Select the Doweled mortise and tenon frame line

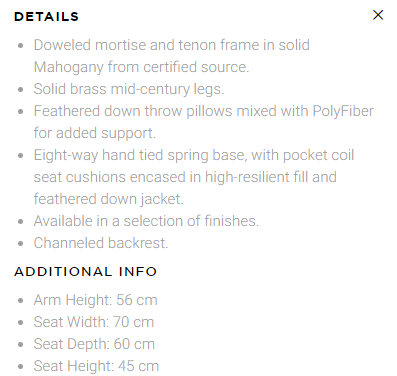click(x=172, y=45)
